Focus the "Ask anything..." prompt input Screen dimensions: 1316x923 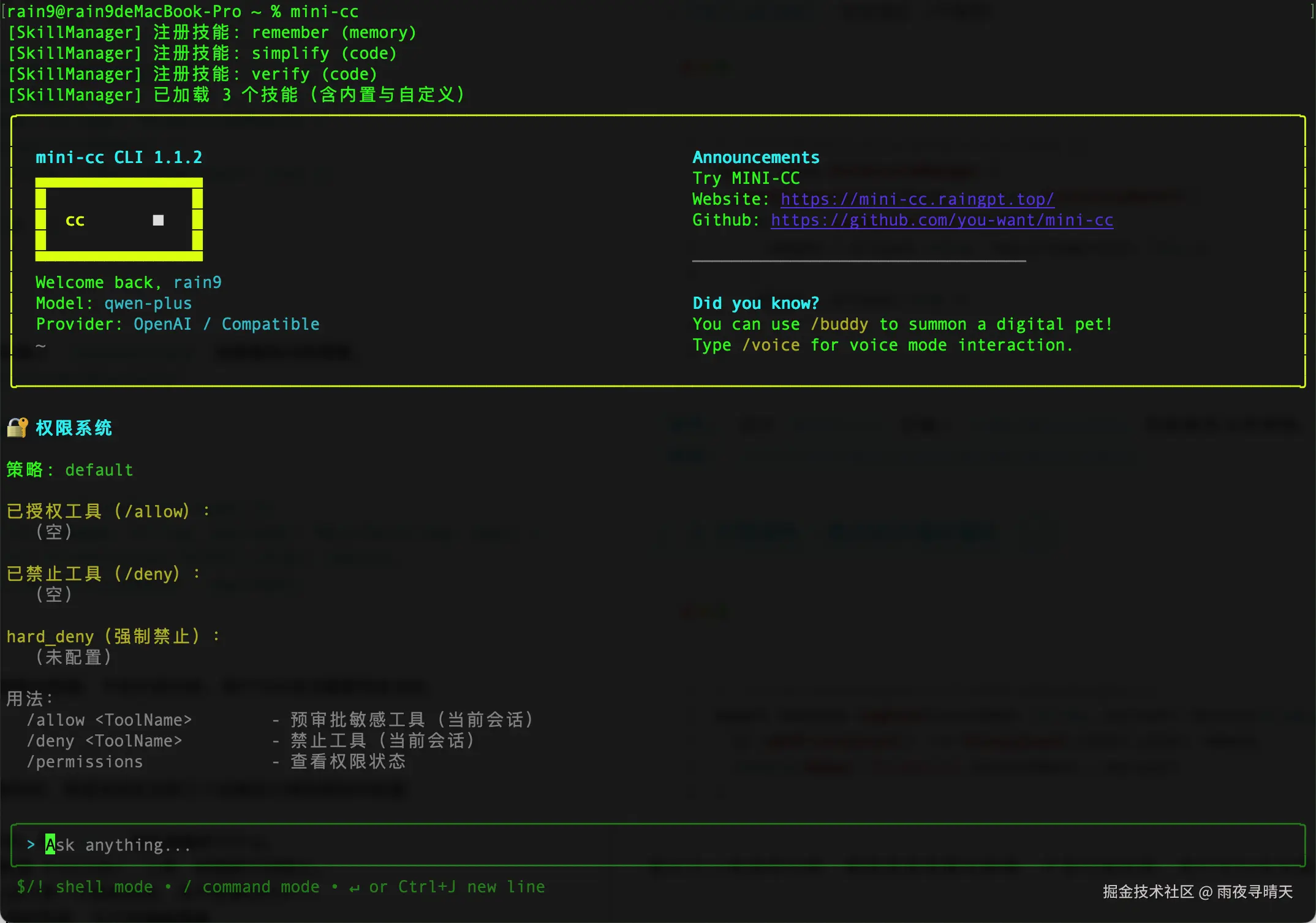pos(658,845)
